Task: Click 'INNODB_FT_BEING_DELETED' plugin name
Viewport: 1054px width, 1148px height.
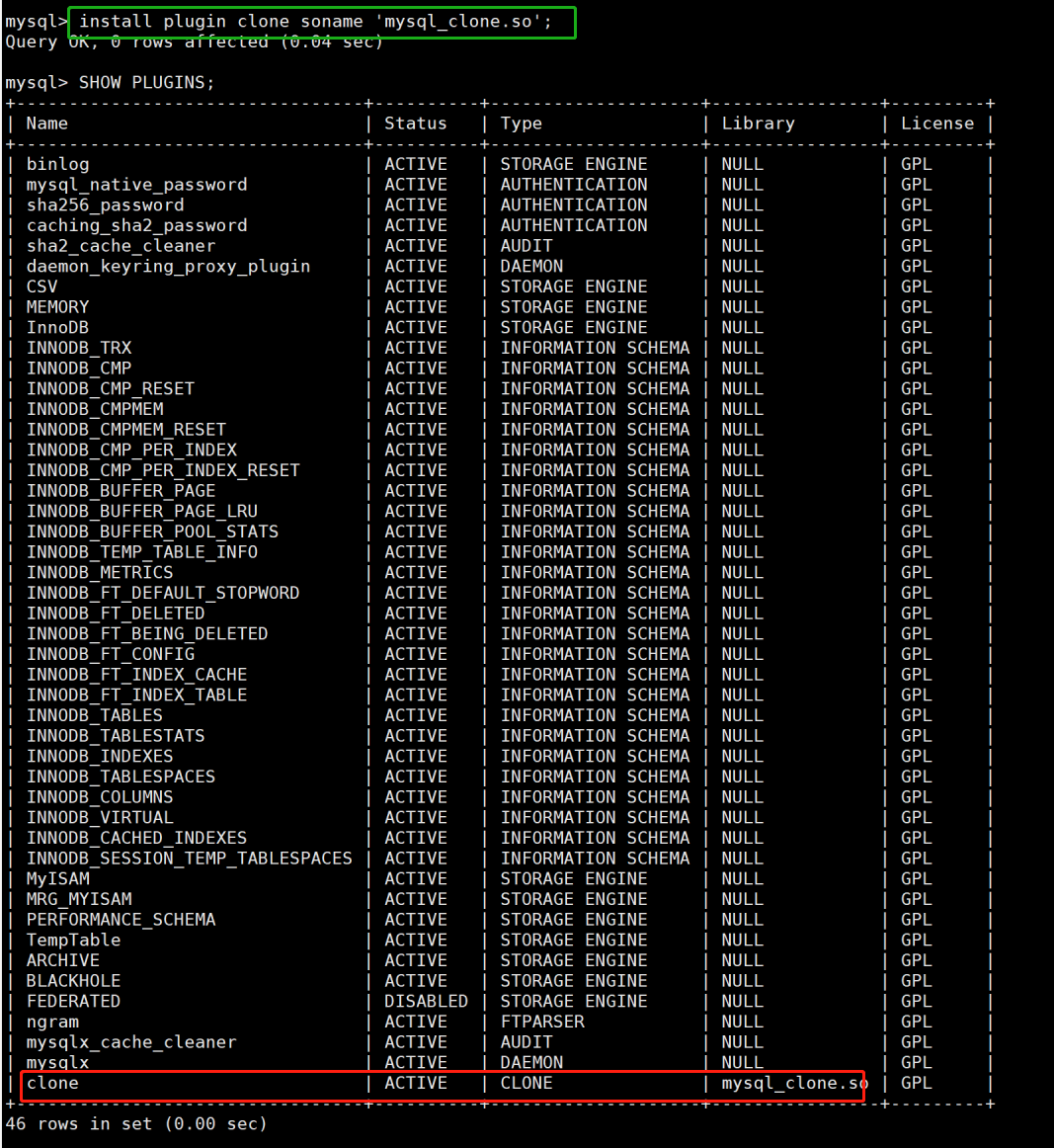Action: pyautogui.click(x=147, y=633)
